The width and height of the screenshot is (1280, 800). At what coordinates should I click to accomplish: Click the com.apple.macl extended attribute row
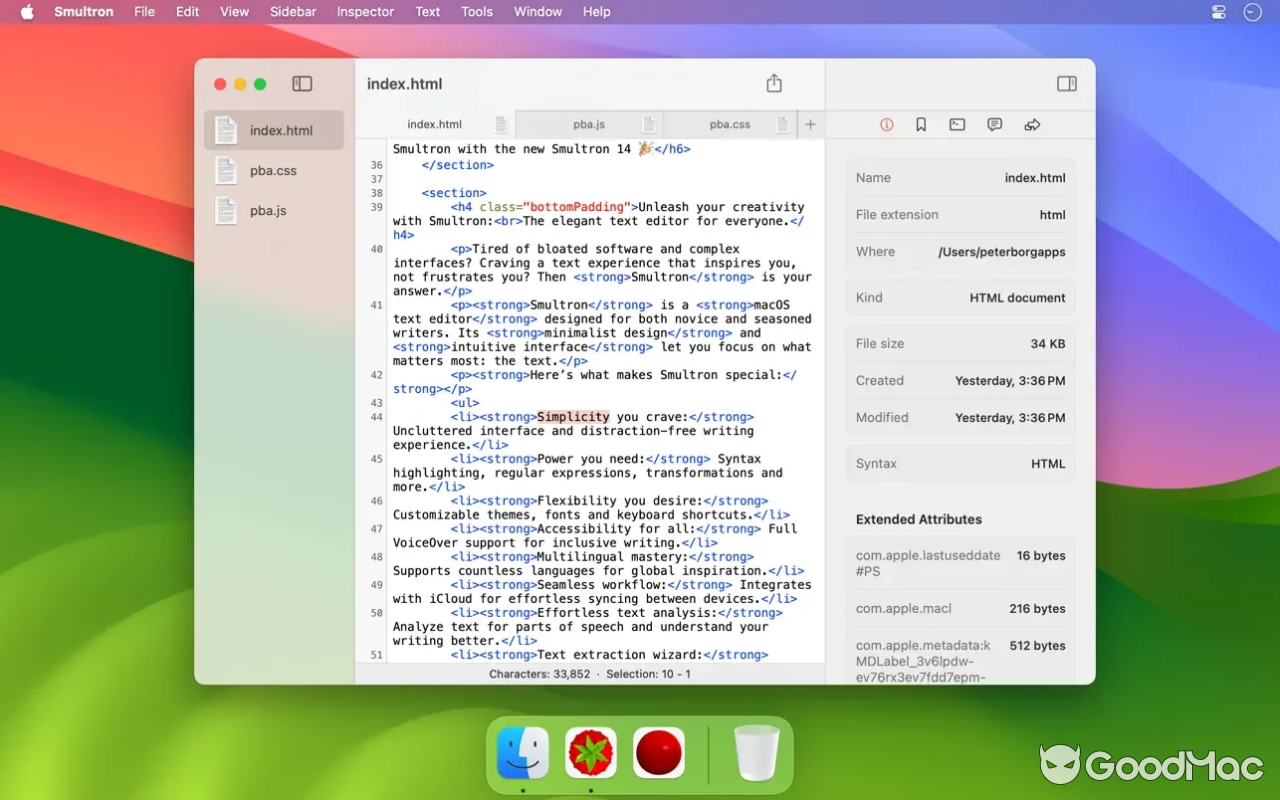(960, 608)
